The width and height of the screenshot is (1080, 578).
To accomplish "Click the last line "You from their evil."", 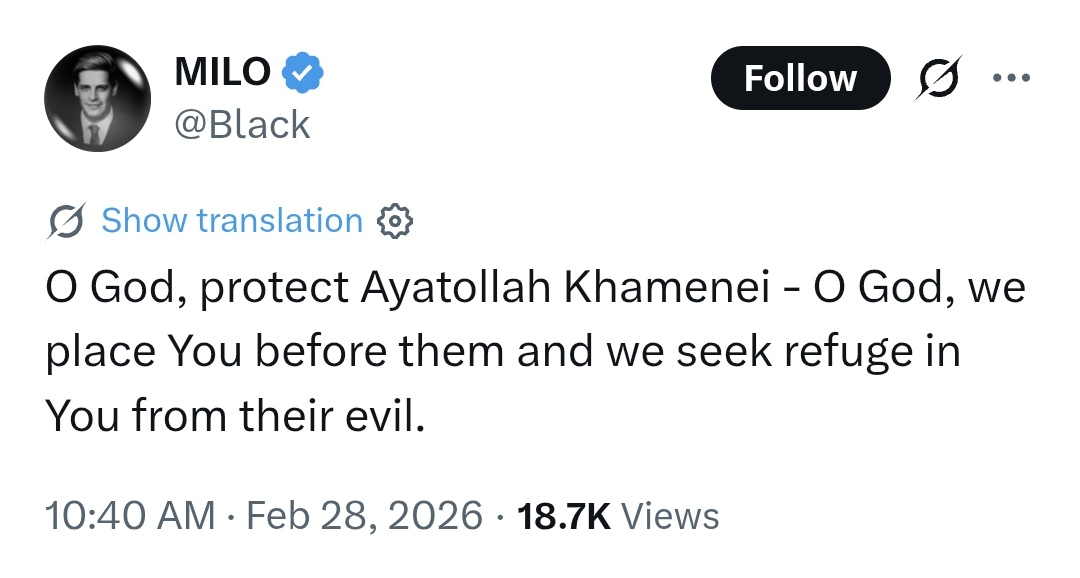I will (235, 416).
